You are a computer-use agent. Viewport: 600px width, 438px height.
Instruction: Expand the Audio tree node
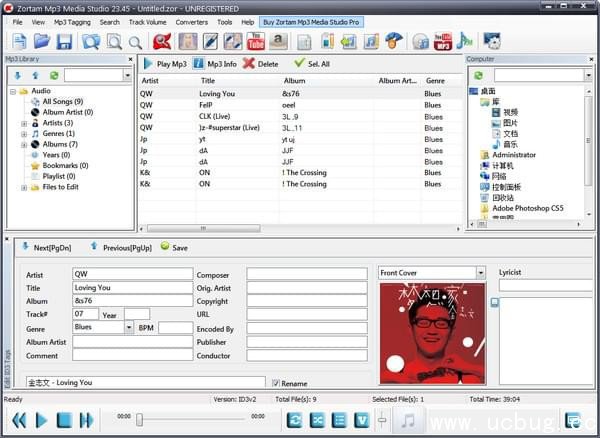pos(14,91)
